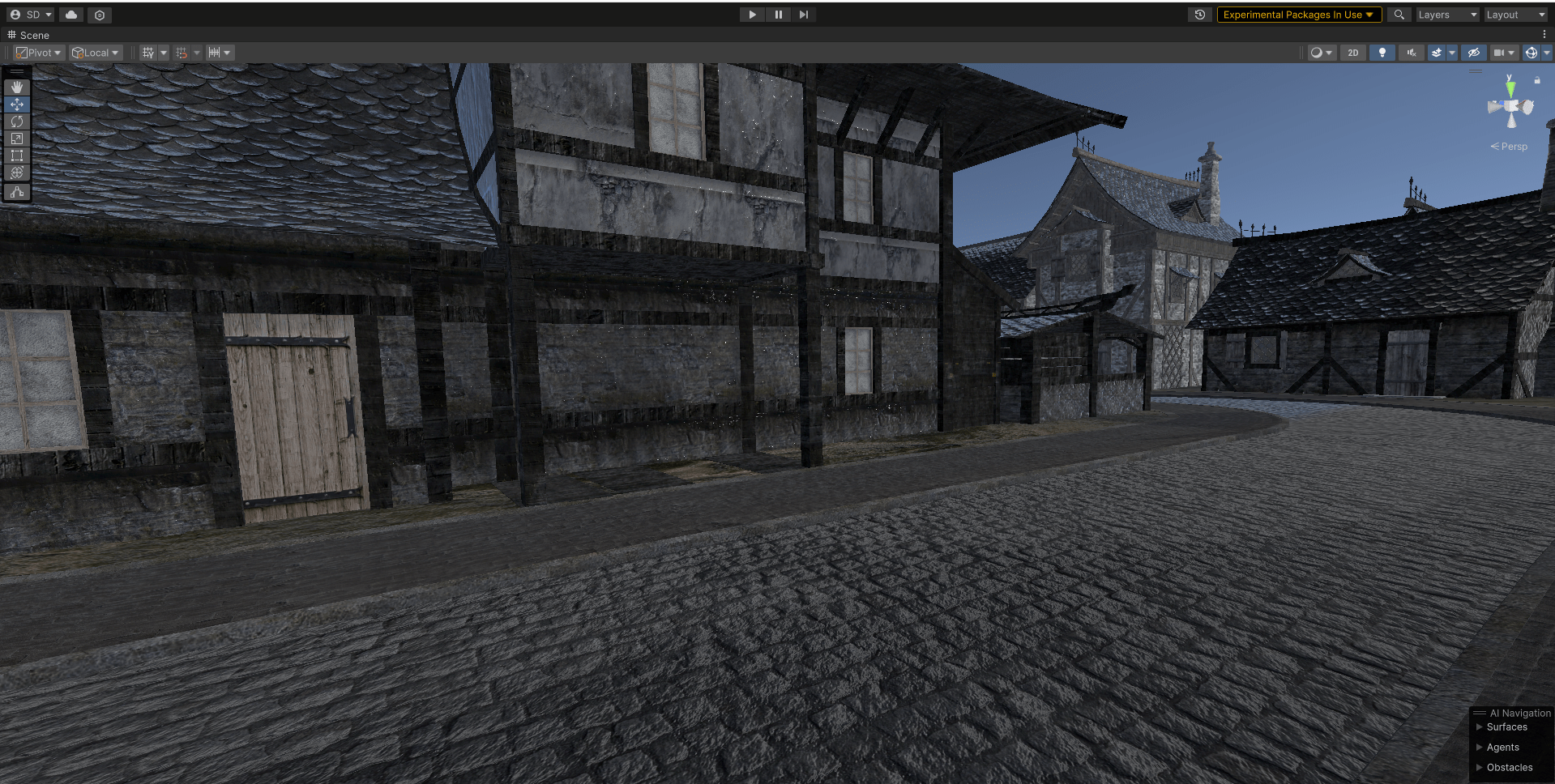The image size is (1555, 784).
Task: Open gizmos options dropdown arrow
Action: [x=1547, y=53]
